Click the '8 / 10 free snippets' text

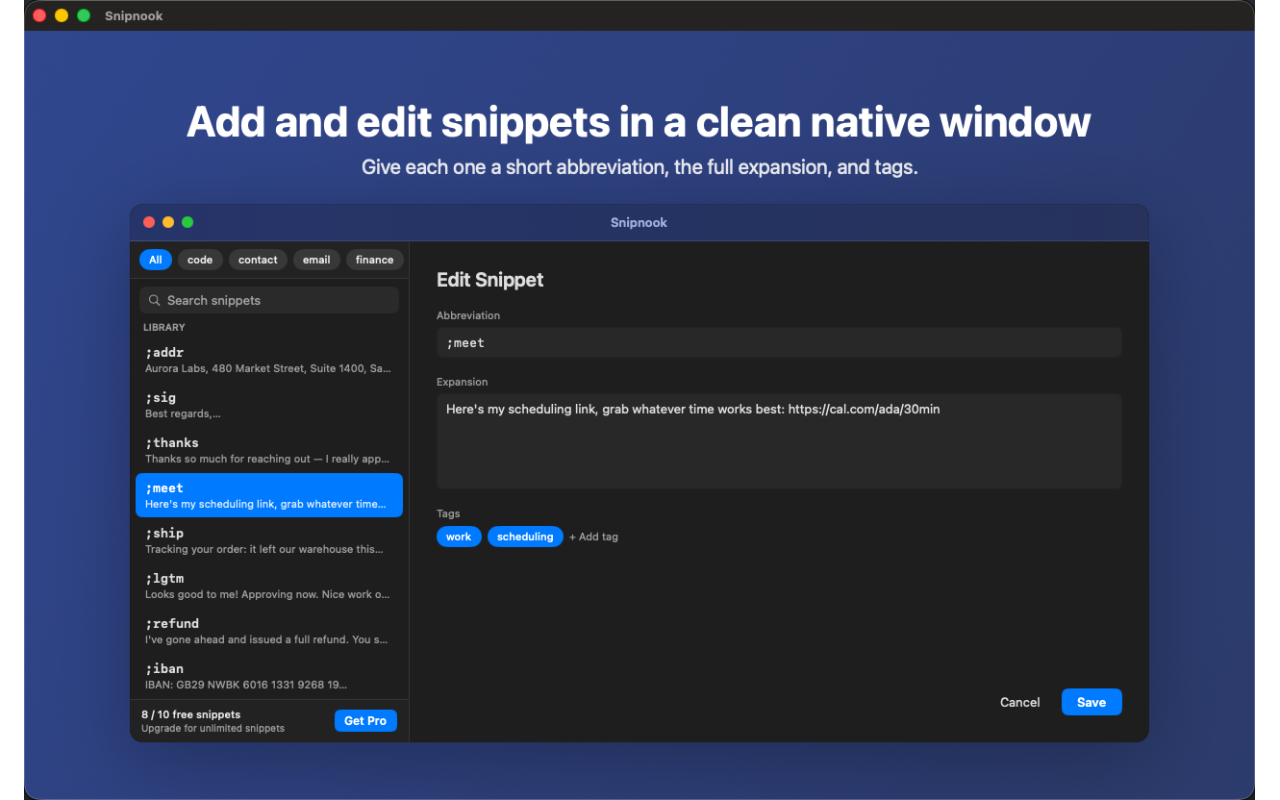coord(191,714)
